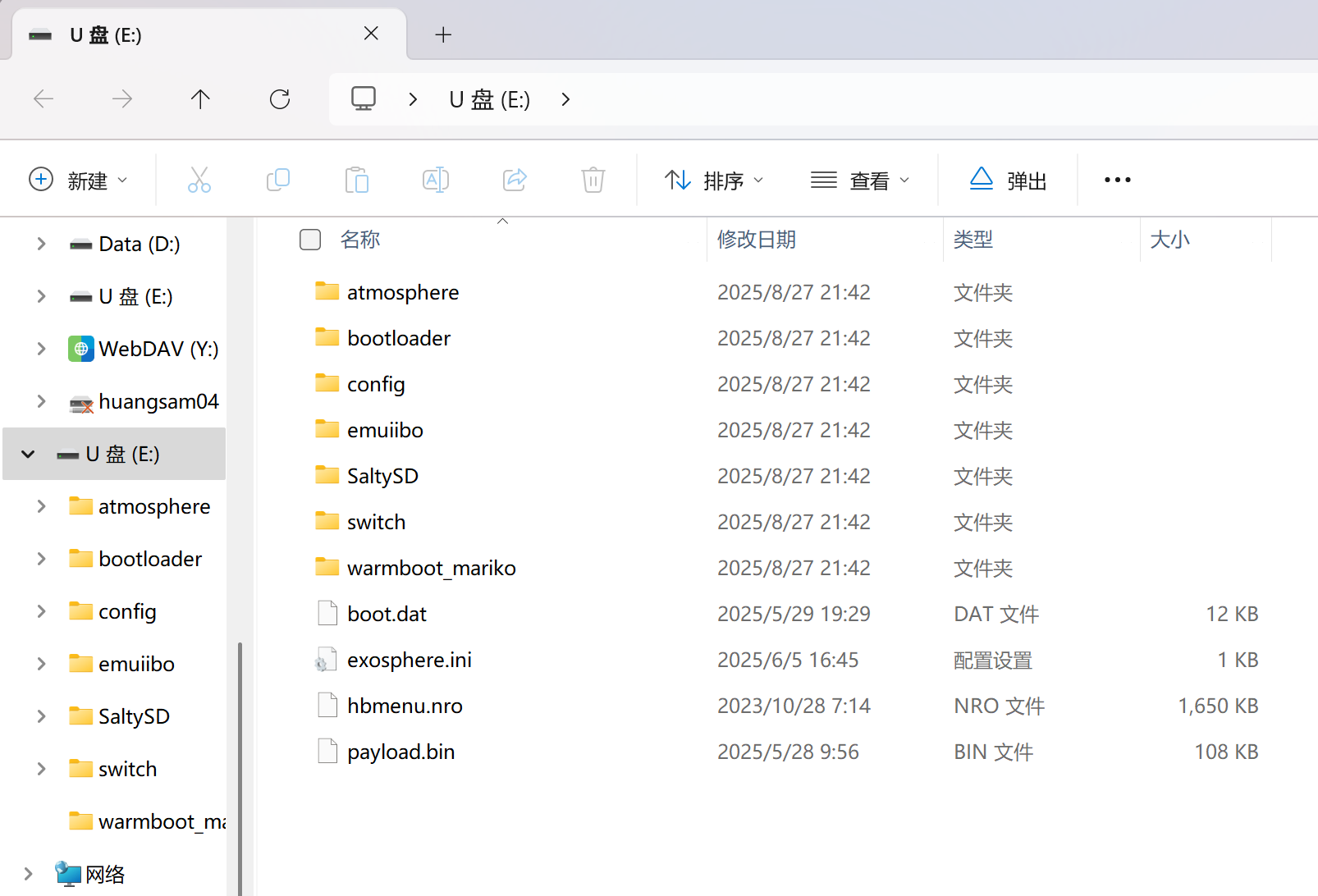Expand the Data (D:) tree node
The image size is (1318, 896).
[x=41, y=244]
